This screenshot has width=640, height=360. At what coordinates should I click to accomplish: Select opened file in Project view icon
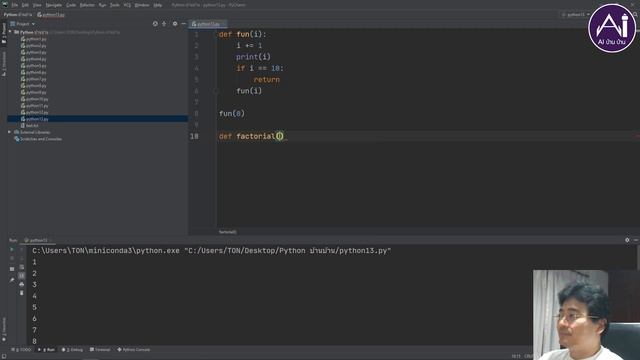tap(155, 24)
